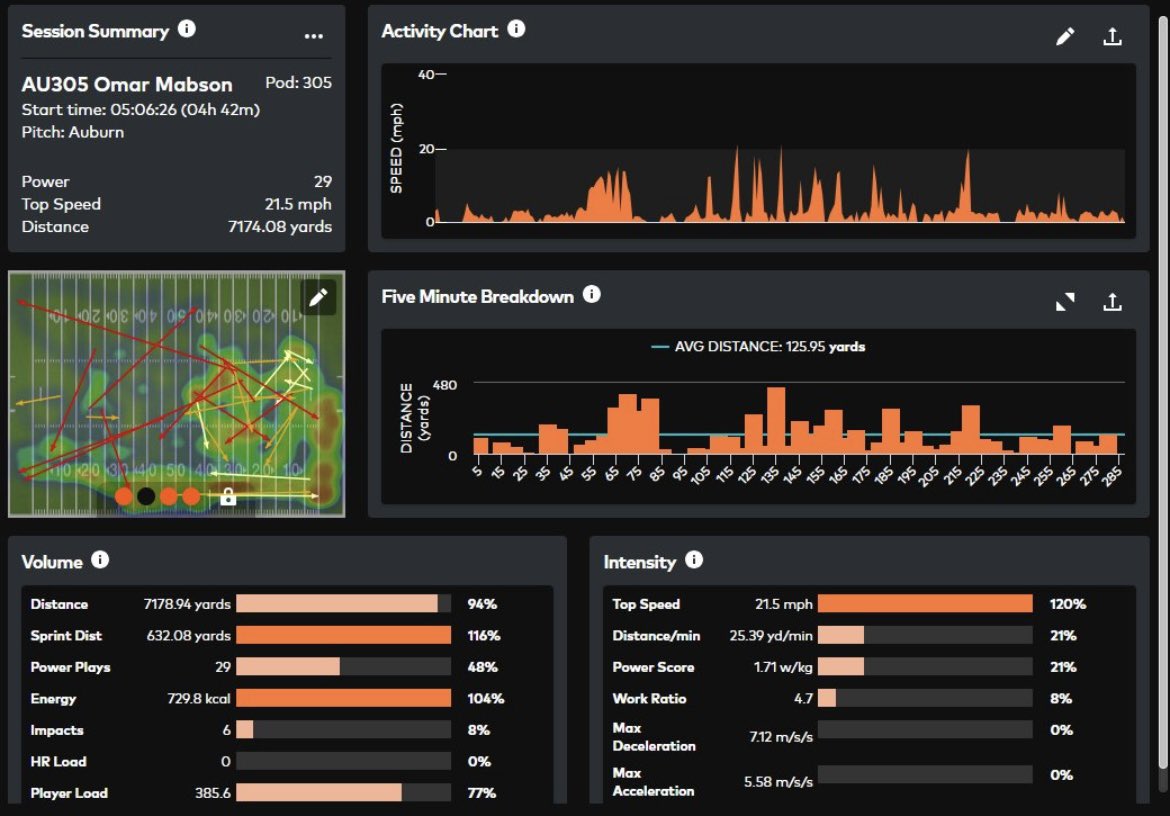Screen dimensions: 1170x816
Task: Click Volume panel info icon
Action: [100, 559]
